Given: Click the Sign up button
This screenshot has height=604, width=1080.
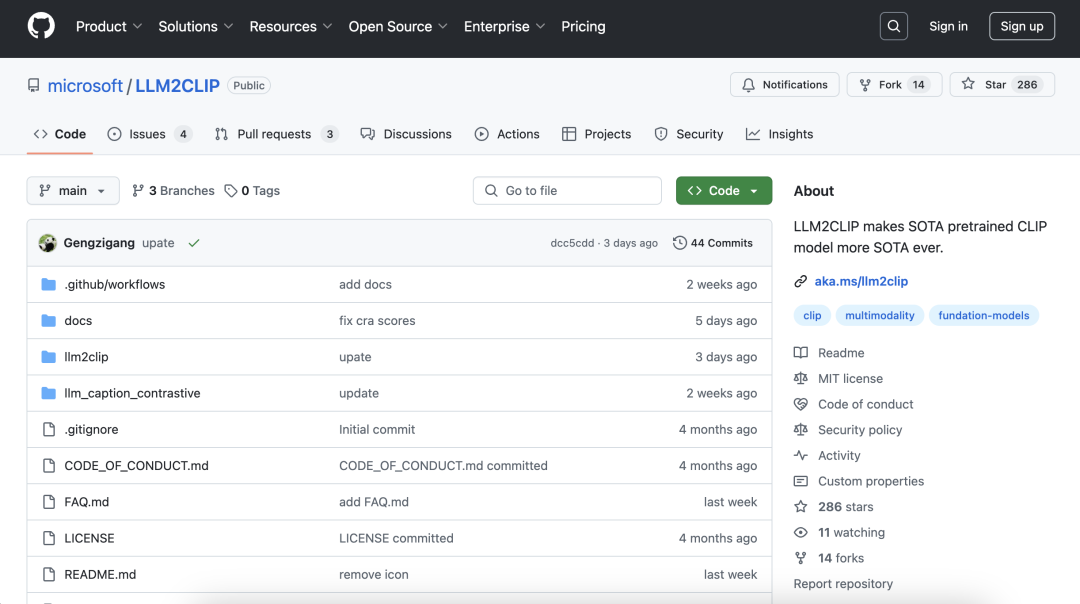Looking at the screenshot, I should click(1021, 26).
